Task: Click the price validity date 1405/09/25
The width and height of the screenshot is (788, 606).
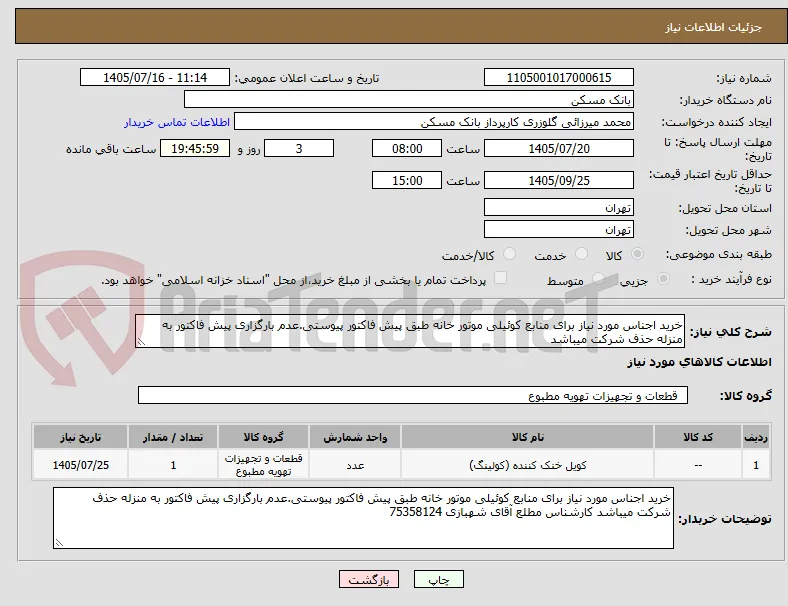Action: tap(558, 180)
